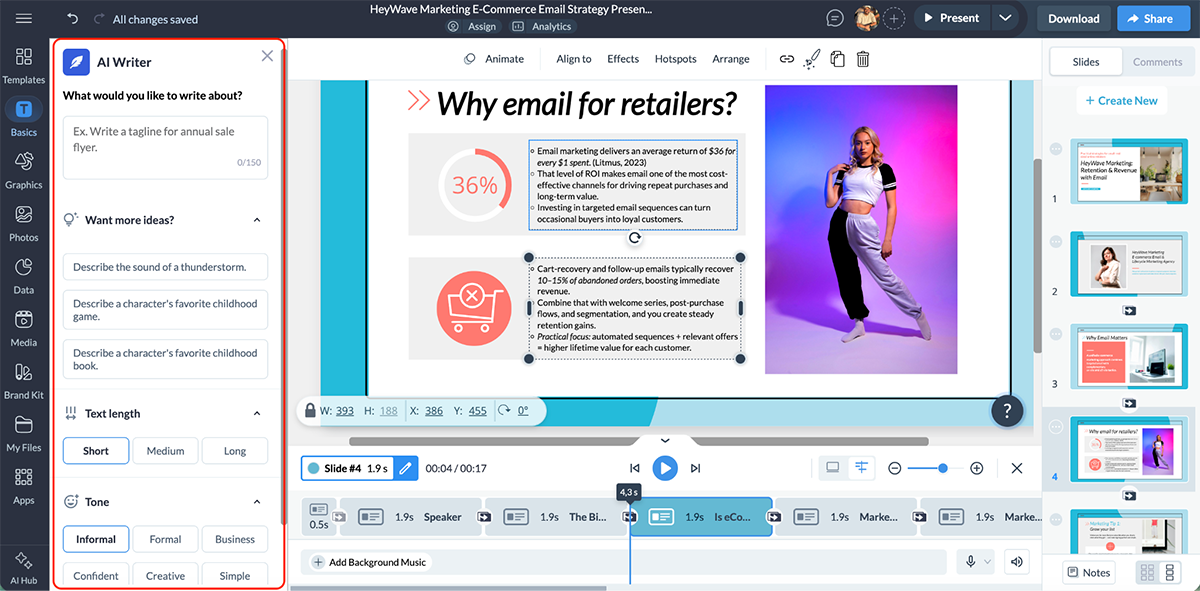Open the Photos panel
This screenshot has width=1200, height=591.
(x=24, y=221)
